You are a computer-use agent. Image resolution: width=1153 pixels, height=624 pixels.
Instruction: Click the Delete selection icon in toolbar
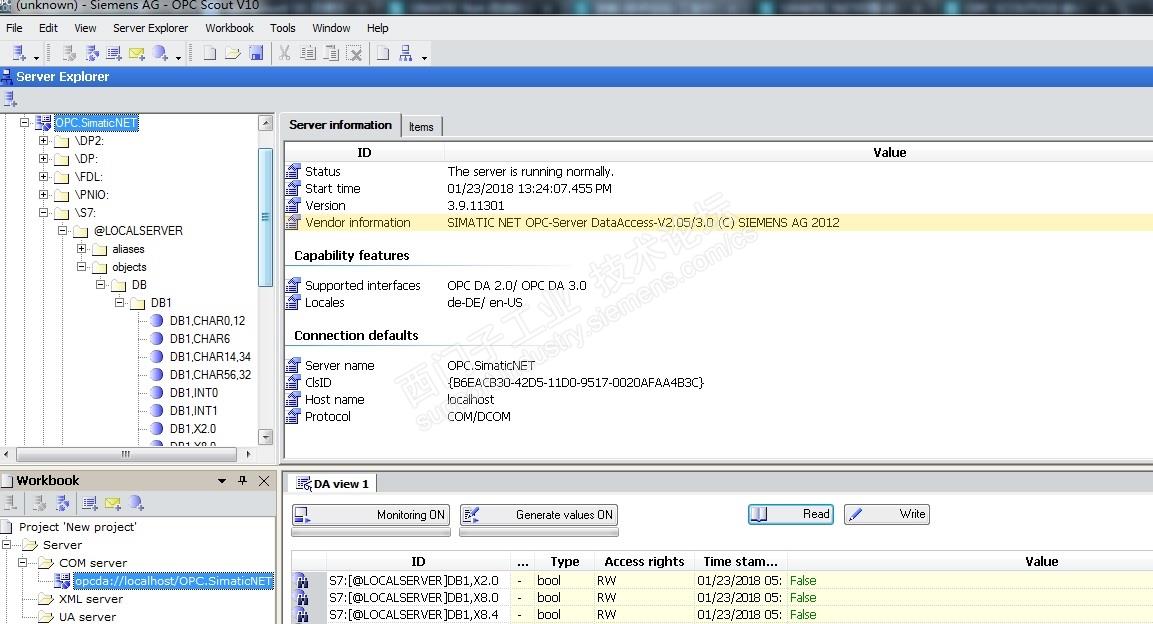point(354,54)
